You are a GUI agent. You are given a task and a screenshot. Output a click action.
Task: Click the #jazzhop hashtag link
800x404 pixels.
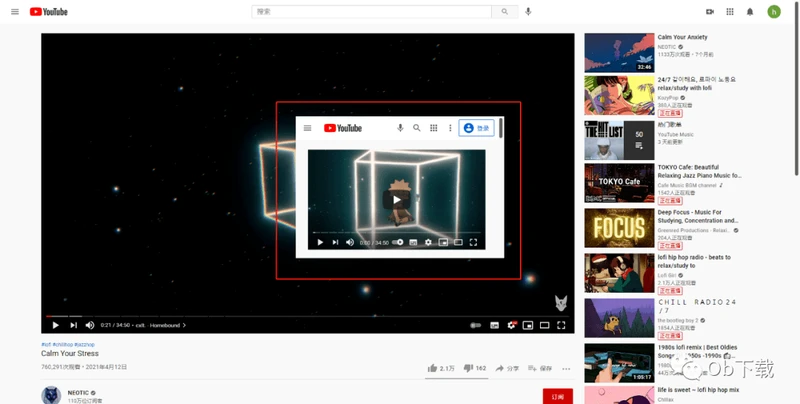[x=84, y=345]
